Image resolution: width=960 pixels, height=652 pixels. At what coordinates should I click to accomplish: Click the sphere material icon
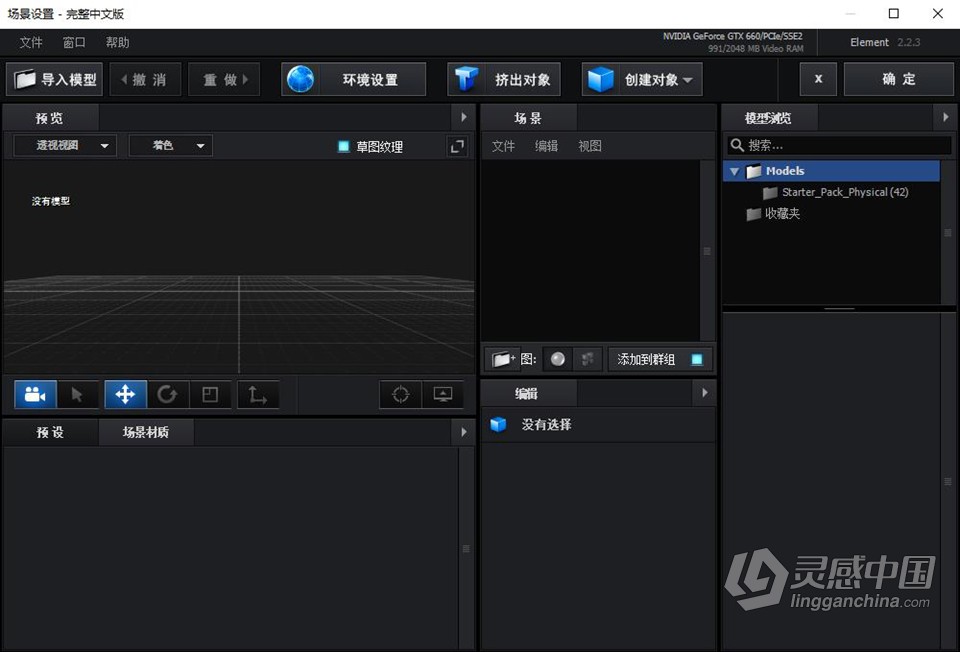[557, 359]
